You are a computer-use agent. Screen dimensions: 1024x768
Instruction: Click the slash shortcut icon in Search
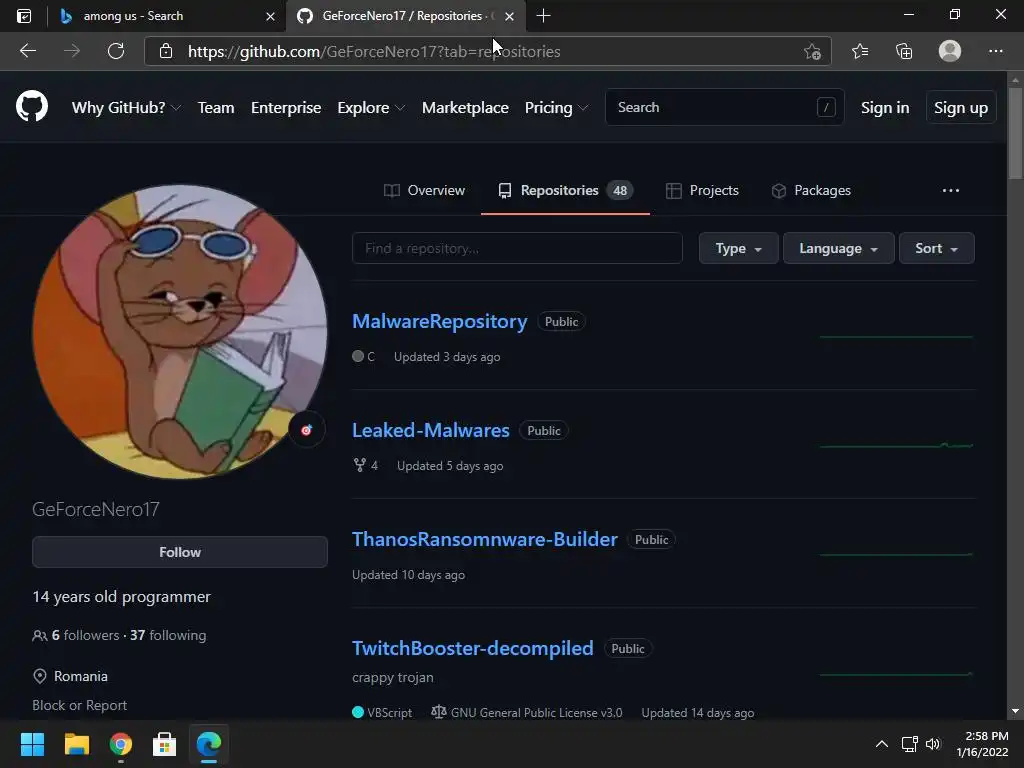pyautogui.click(x=826, y=107)
